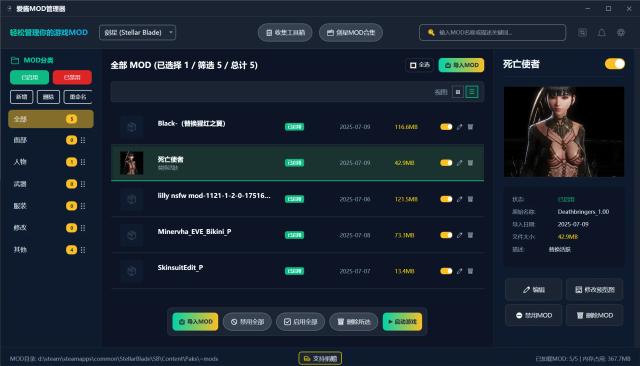The image size is (640, 366).
Task: Switch to grid view icon
Action: click(458, 92)
